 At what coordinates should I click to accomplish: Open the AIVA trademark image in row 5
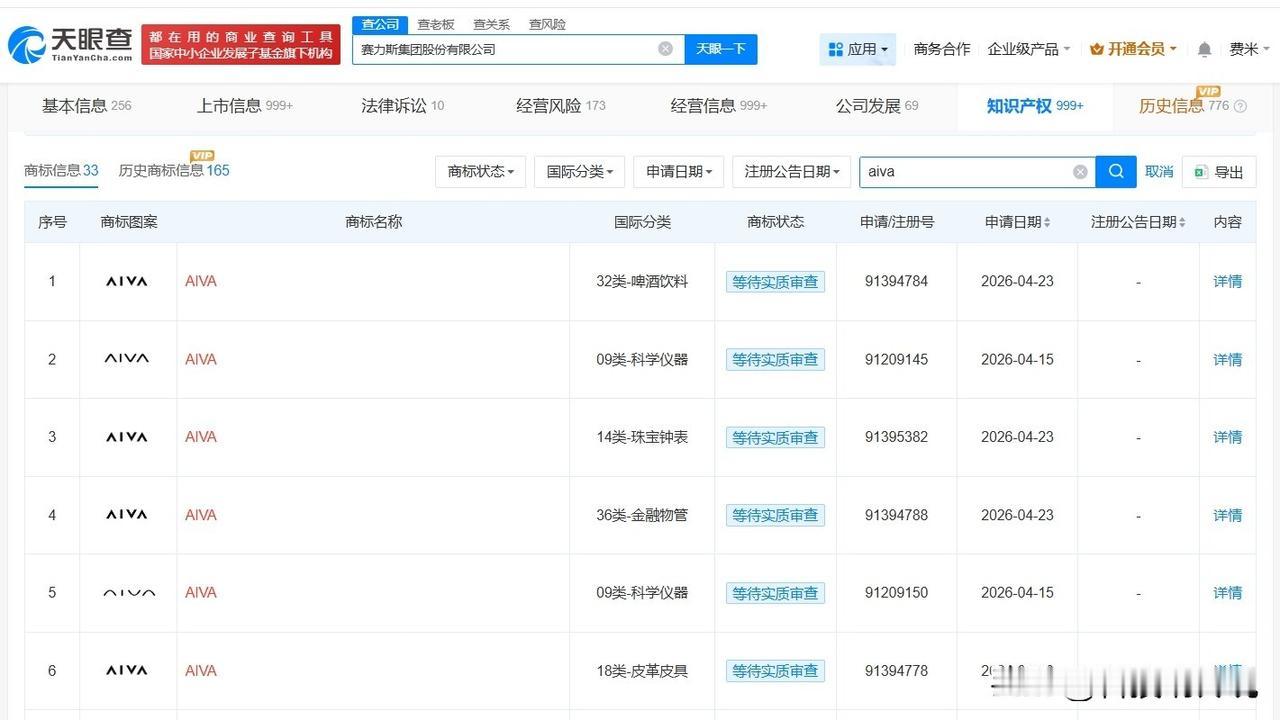click(129, 593)
